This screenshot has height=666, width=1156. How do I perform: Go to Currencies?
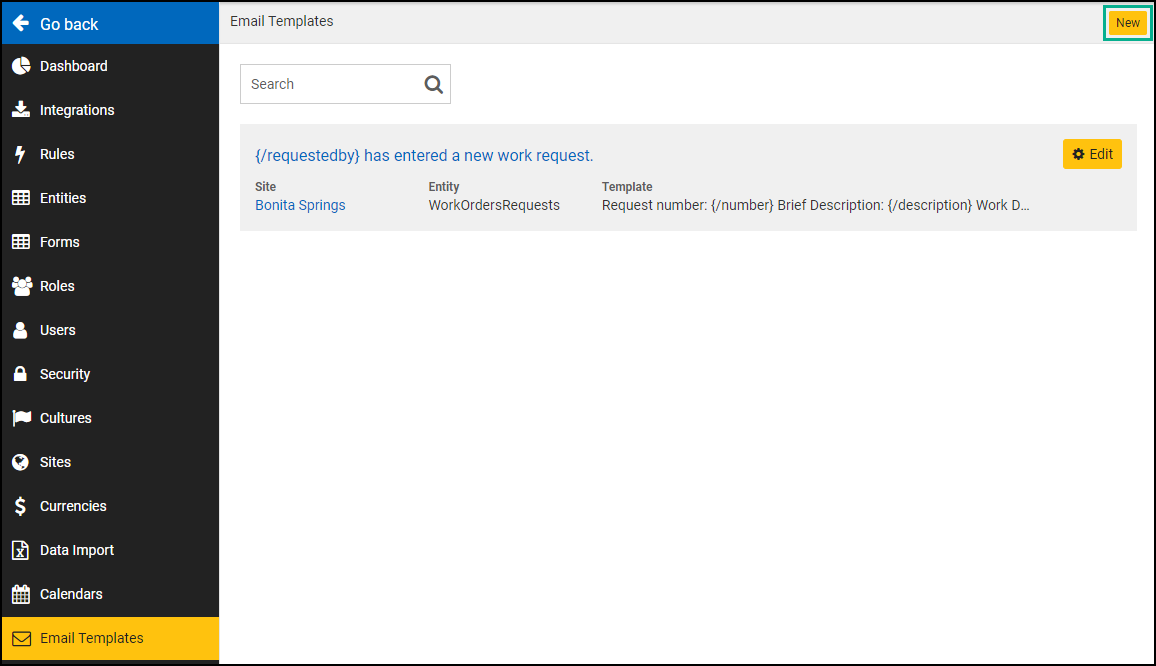(x=111, y=506)
